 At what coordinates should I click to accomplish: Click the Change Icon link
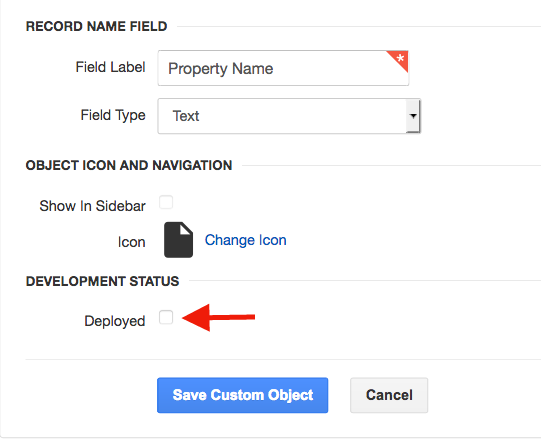click(246, 240)
